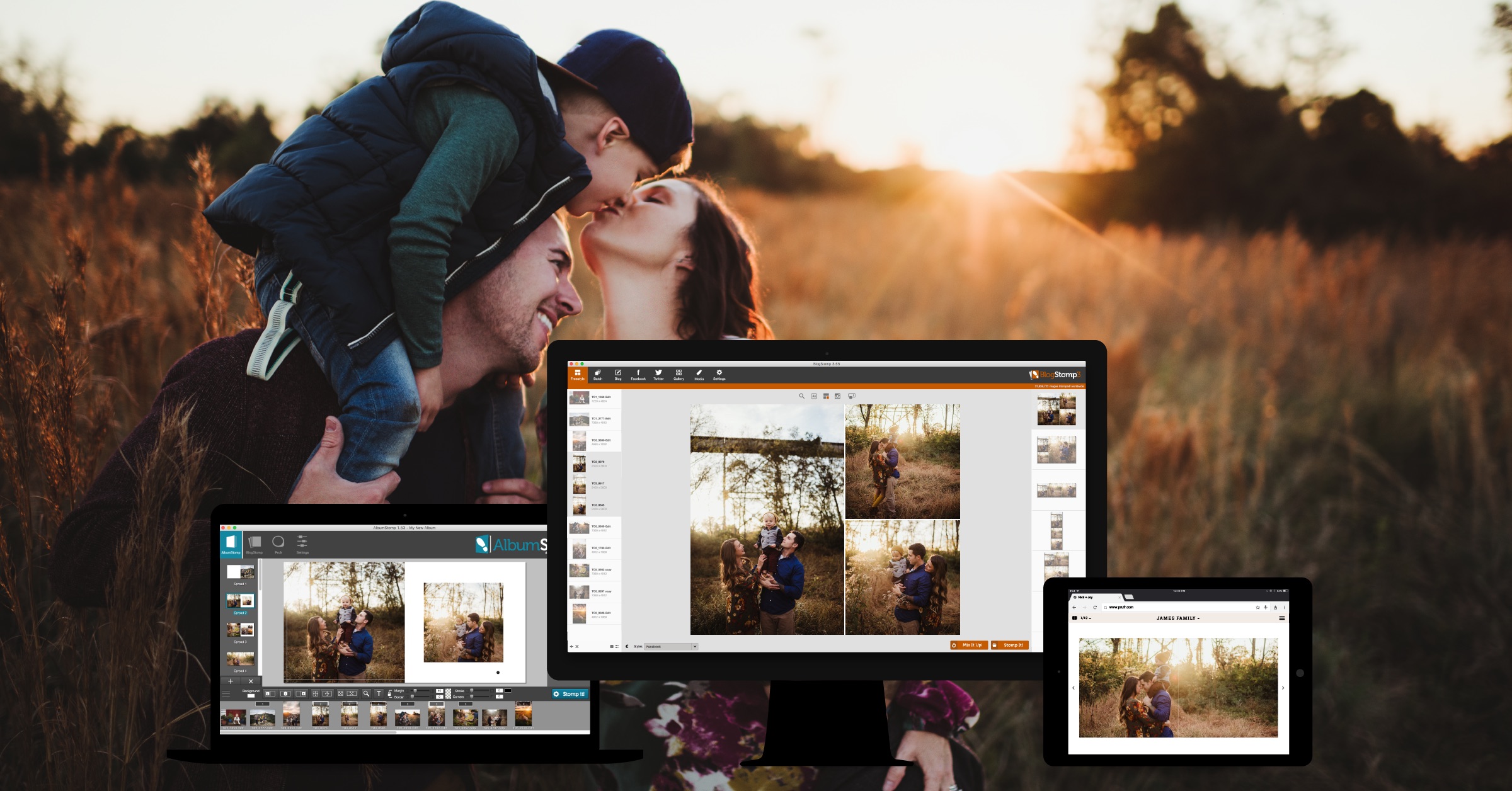
Task: Switch BlogStomp image list to thumbnail view
Action: click(x=612, y=647)
